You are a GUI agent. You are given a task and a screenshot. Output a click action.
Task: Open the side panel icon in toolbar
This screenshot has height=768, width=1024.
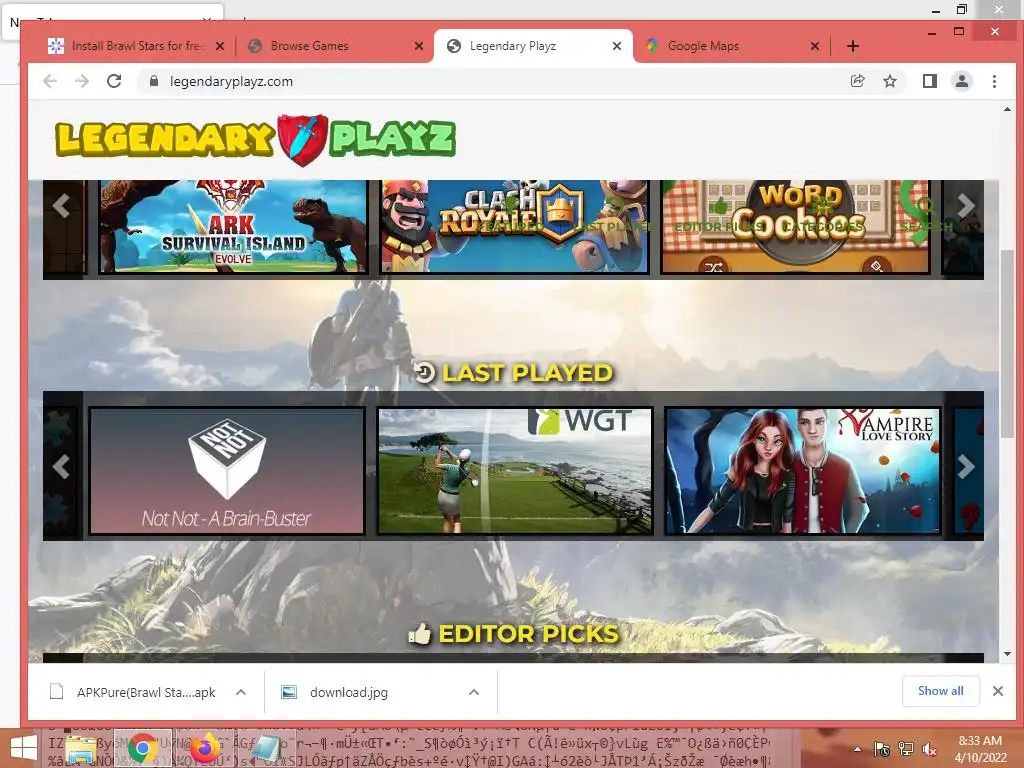(x=929, y=81)
